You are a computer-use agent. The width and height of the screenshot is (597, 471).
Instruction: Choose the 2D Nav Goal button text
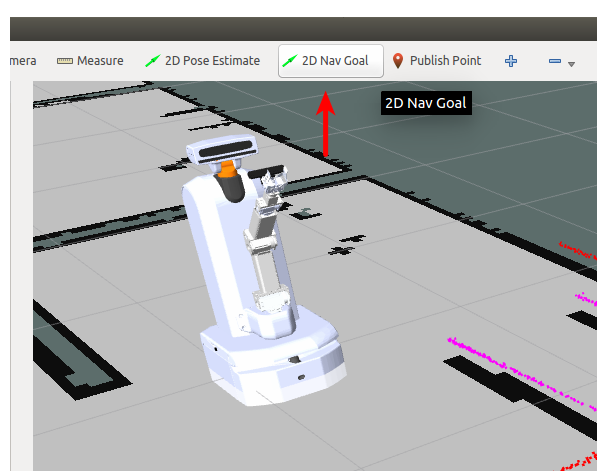tap(335, 61)
